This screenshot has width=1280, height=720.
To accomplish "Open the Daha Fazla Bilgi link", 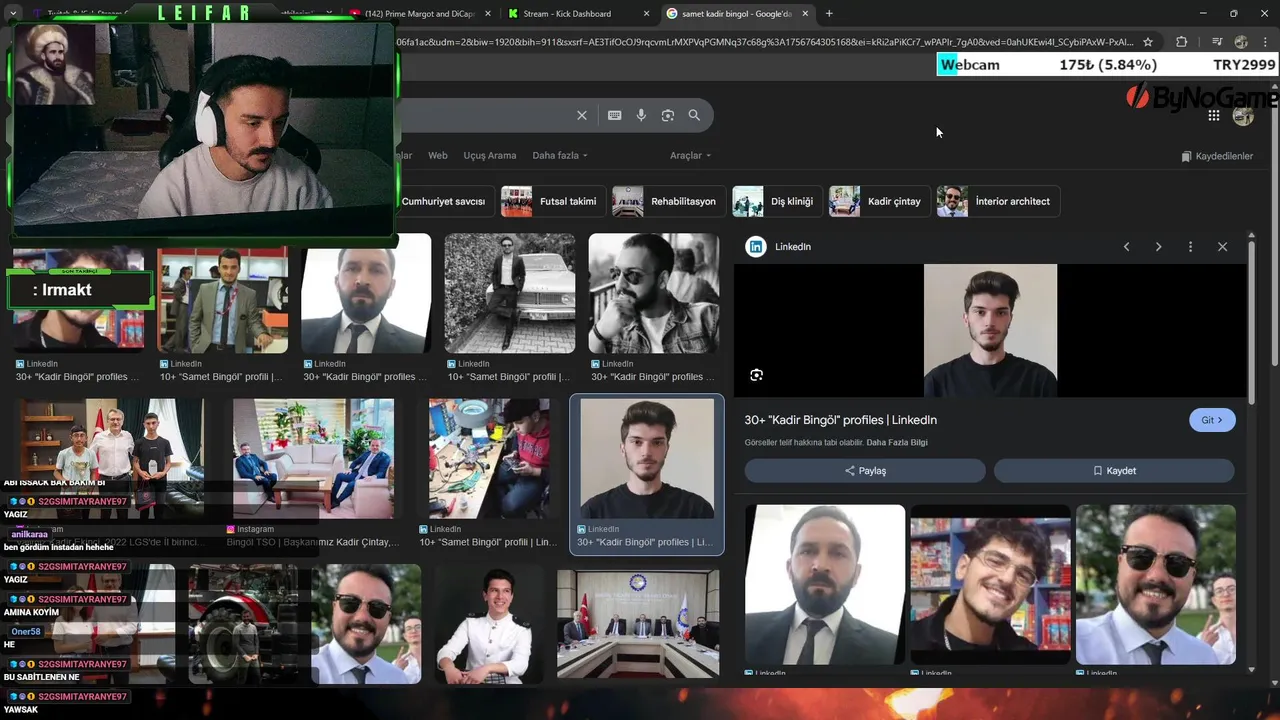I will click(897, 443).
